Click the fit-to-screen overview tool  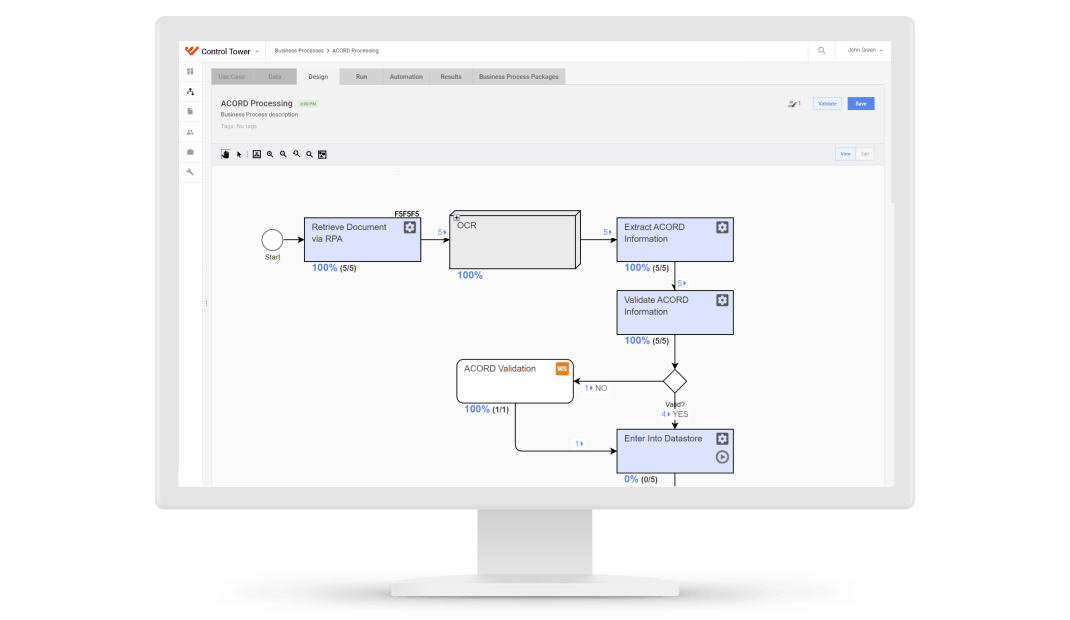tap(323, 154)
